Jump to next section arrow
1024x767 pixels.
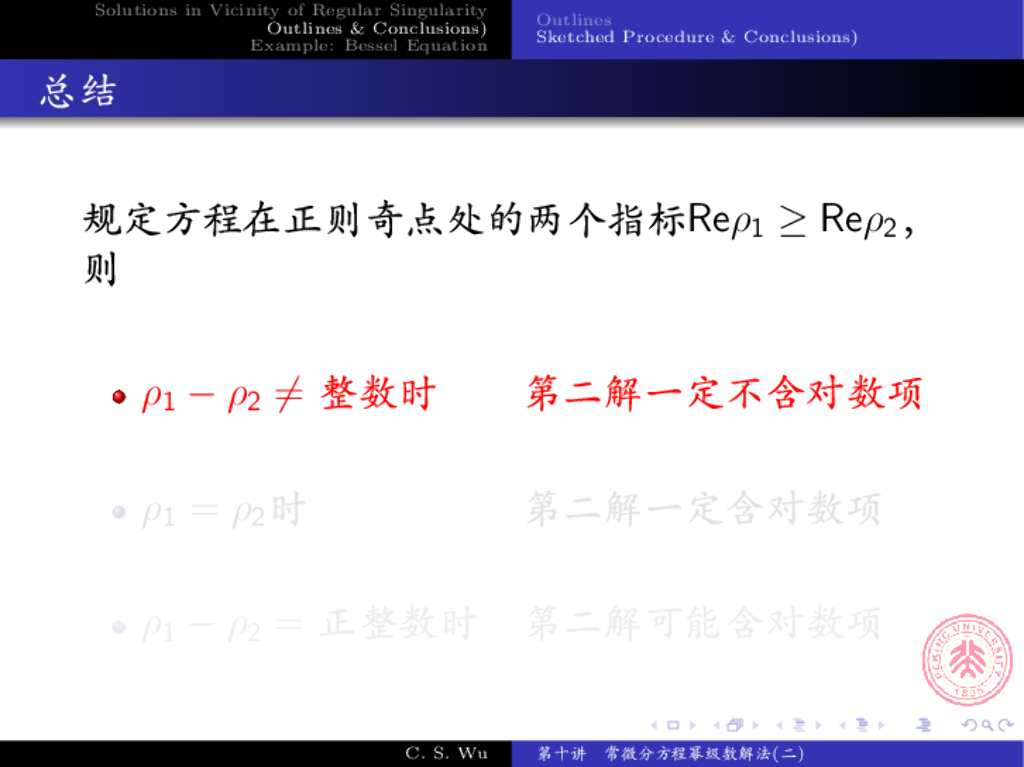click(881, 725)
